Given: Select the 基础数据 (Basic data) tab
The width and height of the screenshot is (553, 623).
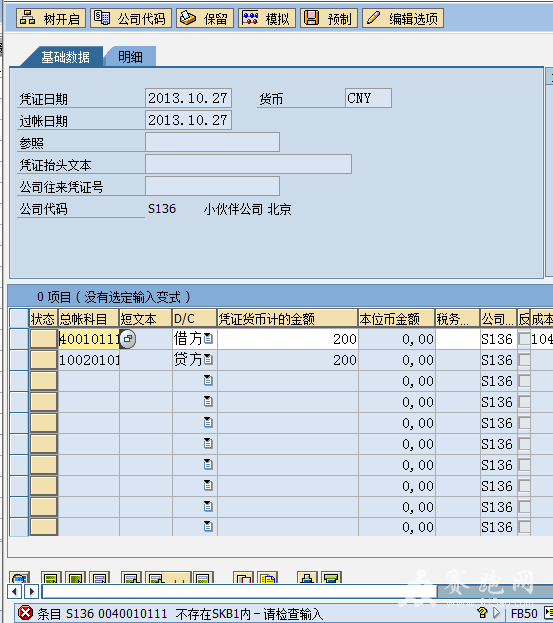Looking at the screenshot, I should tap(65, 57).
